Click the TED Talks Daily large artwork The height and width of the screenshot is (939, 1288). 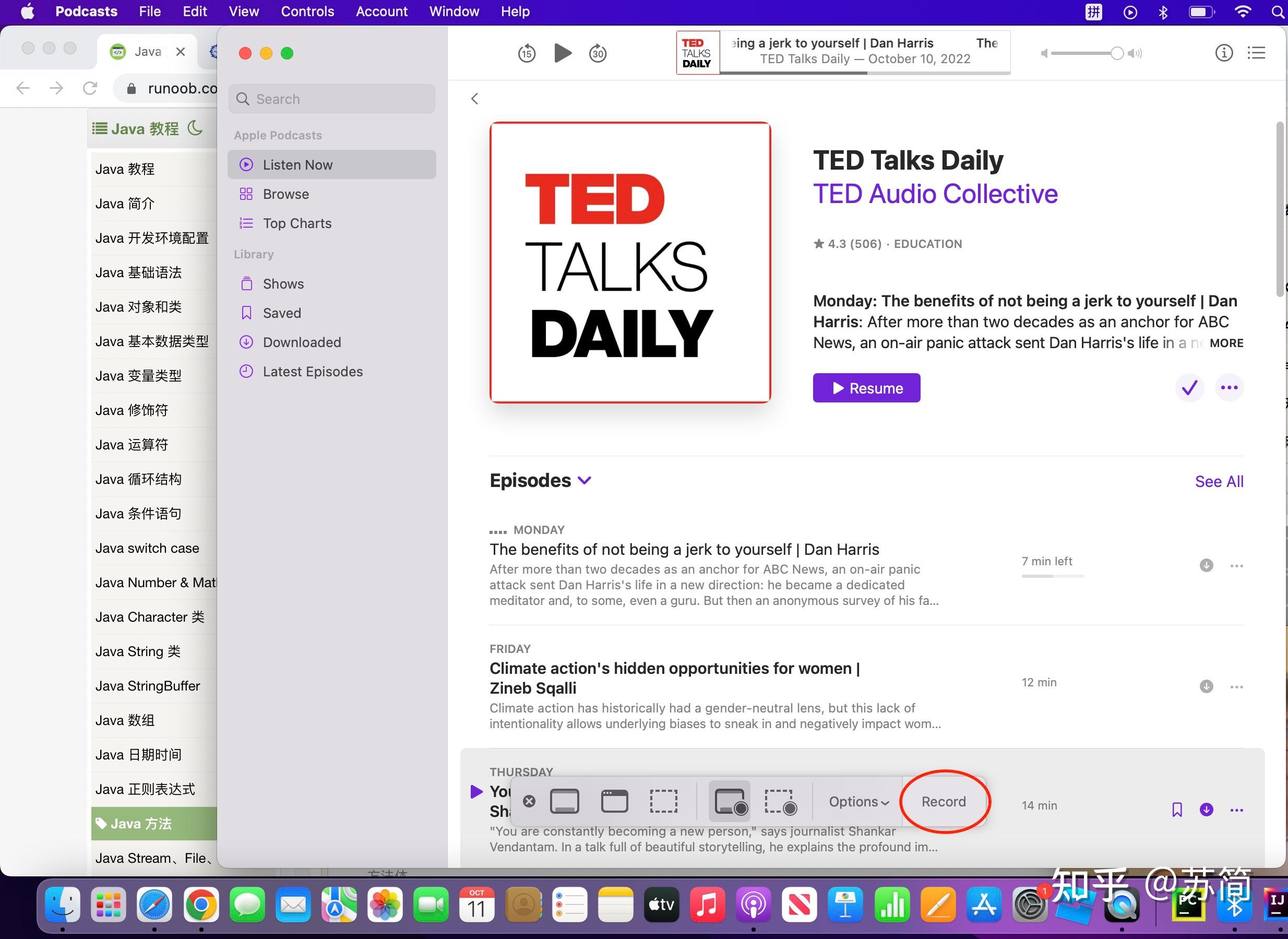coord(630,263)
